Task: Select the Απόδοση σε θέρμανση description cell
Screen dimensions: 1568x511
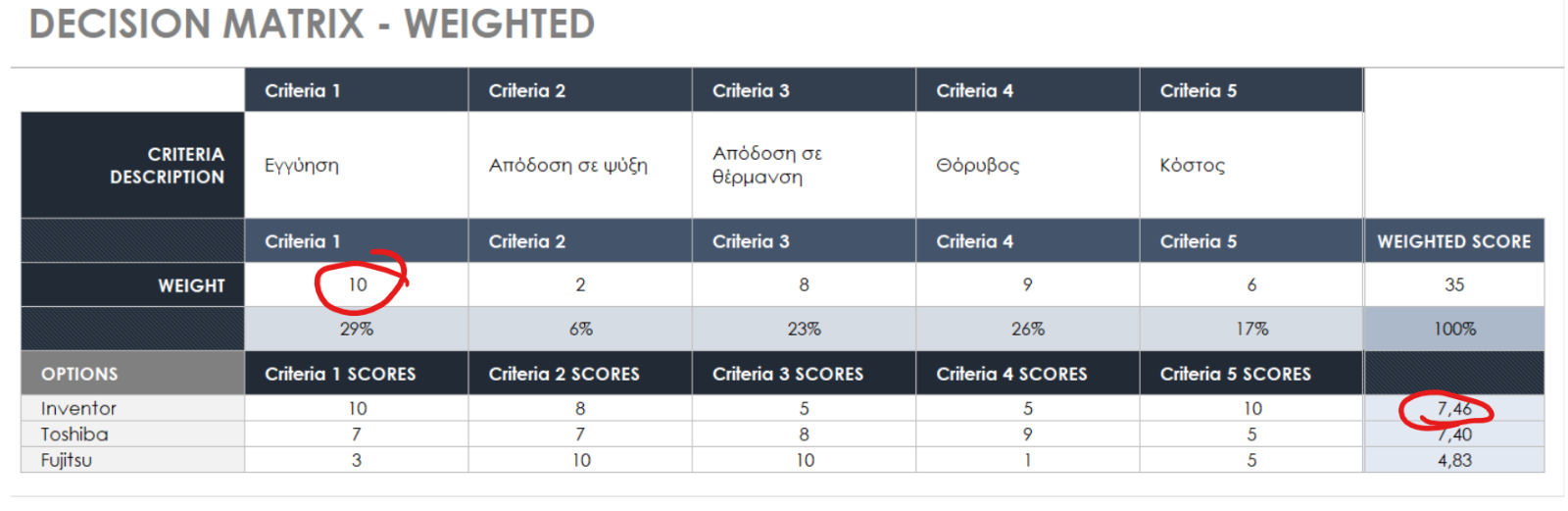Action: coord(804,165)
